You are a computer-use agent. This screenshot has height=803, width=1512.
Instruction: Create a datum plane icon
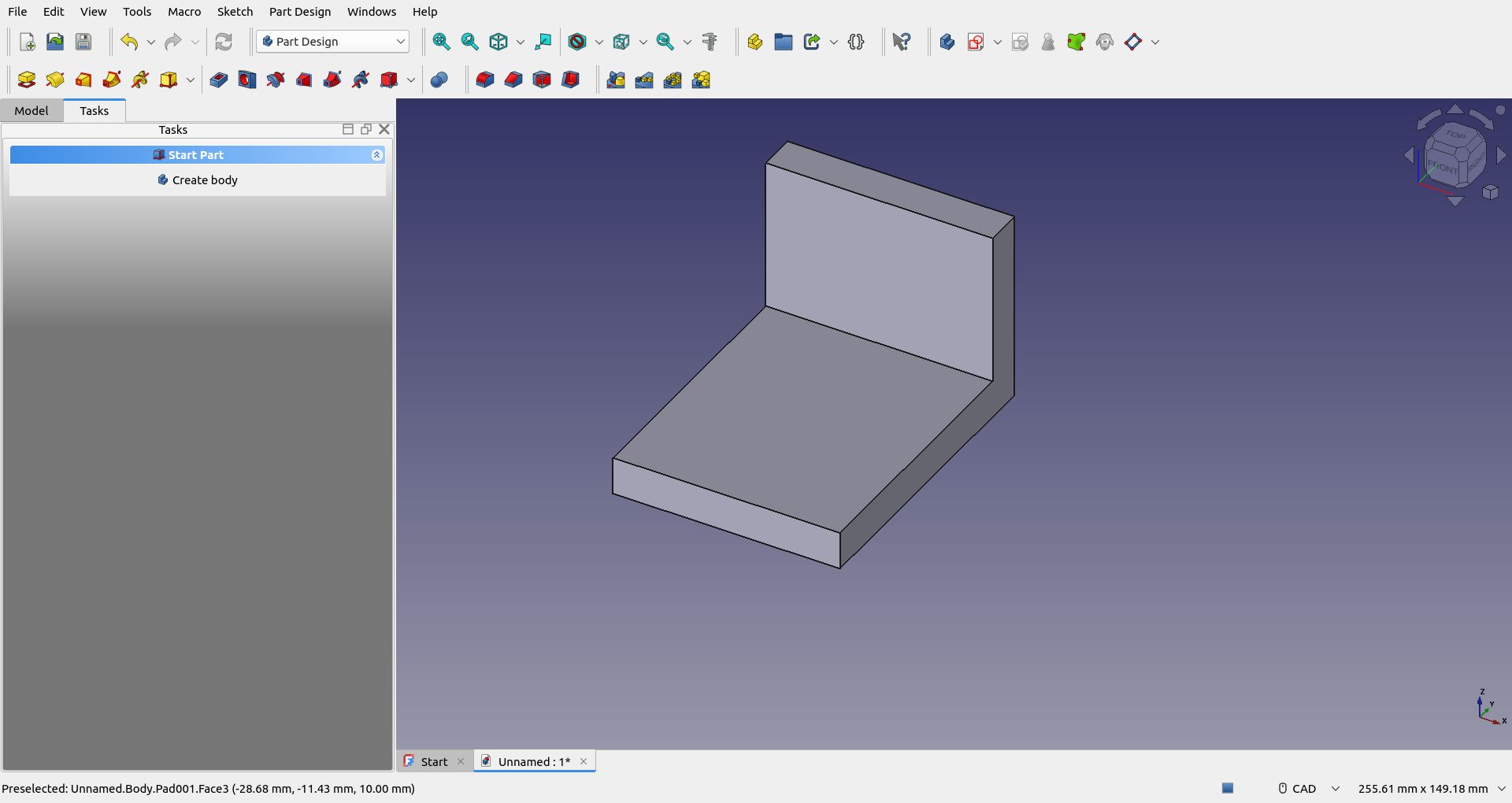1133,42
